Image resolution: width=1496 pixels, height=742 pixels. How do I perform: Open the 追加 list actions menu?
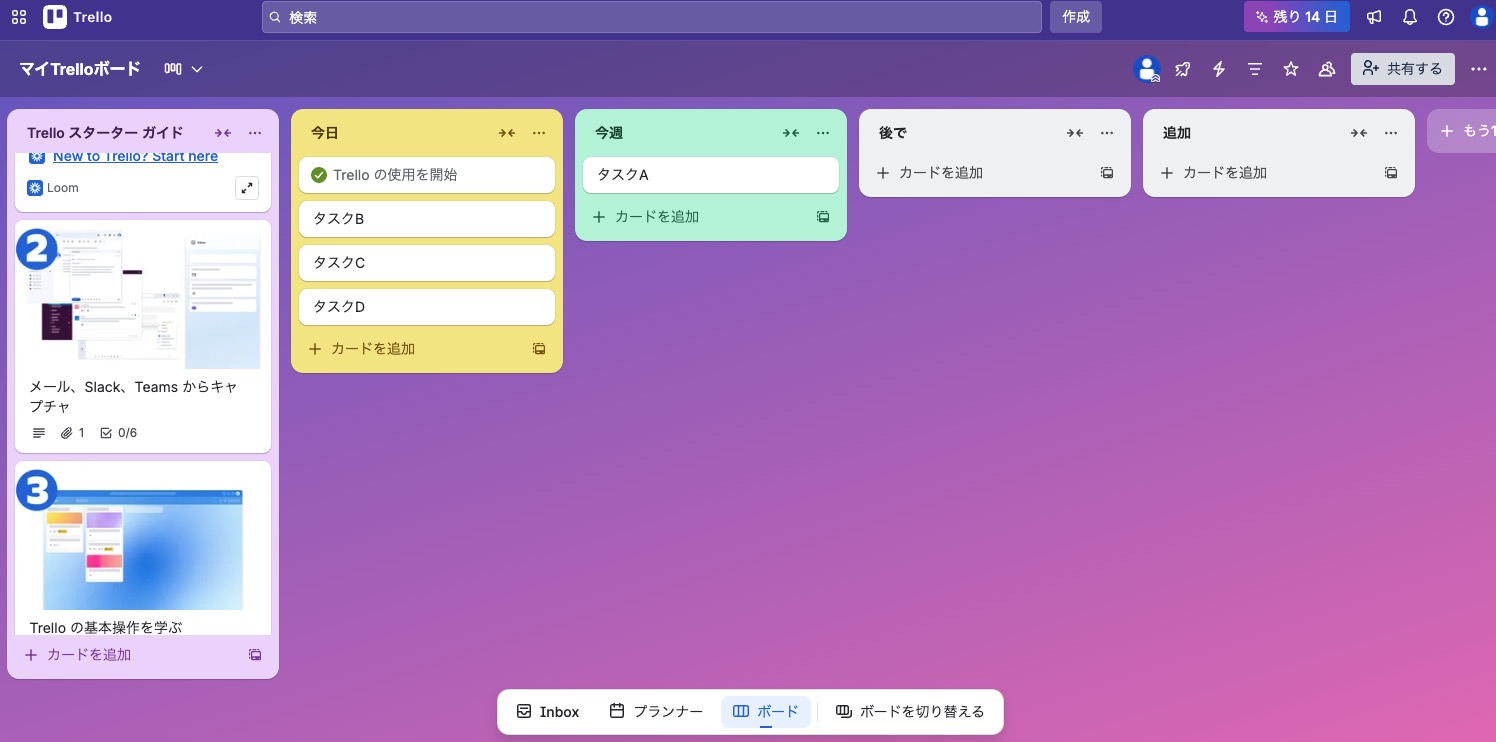pos(1391,133)
